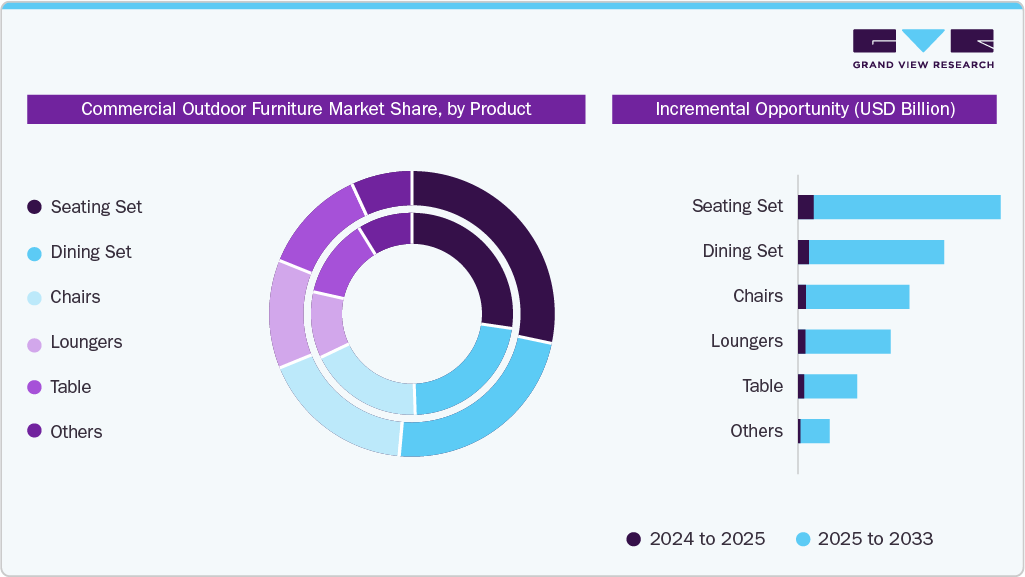Select the Seating Set legend bullet
This screenshot has width=1025, height=577.
33,207
